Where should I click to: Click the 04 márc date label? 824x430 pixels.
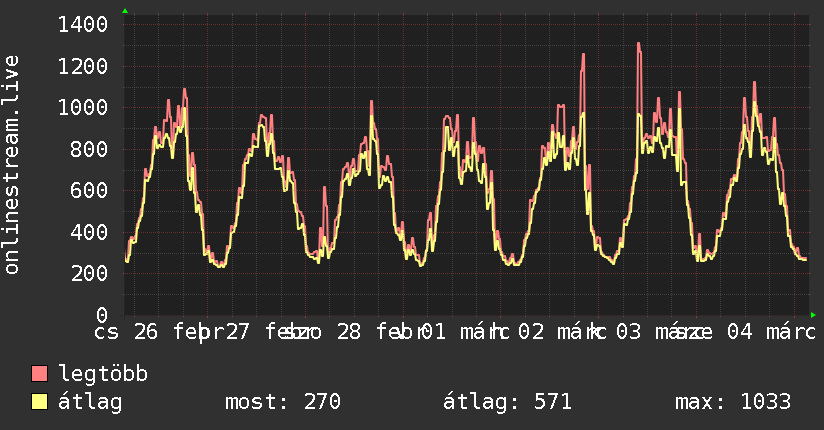click(x=771, y=332)
